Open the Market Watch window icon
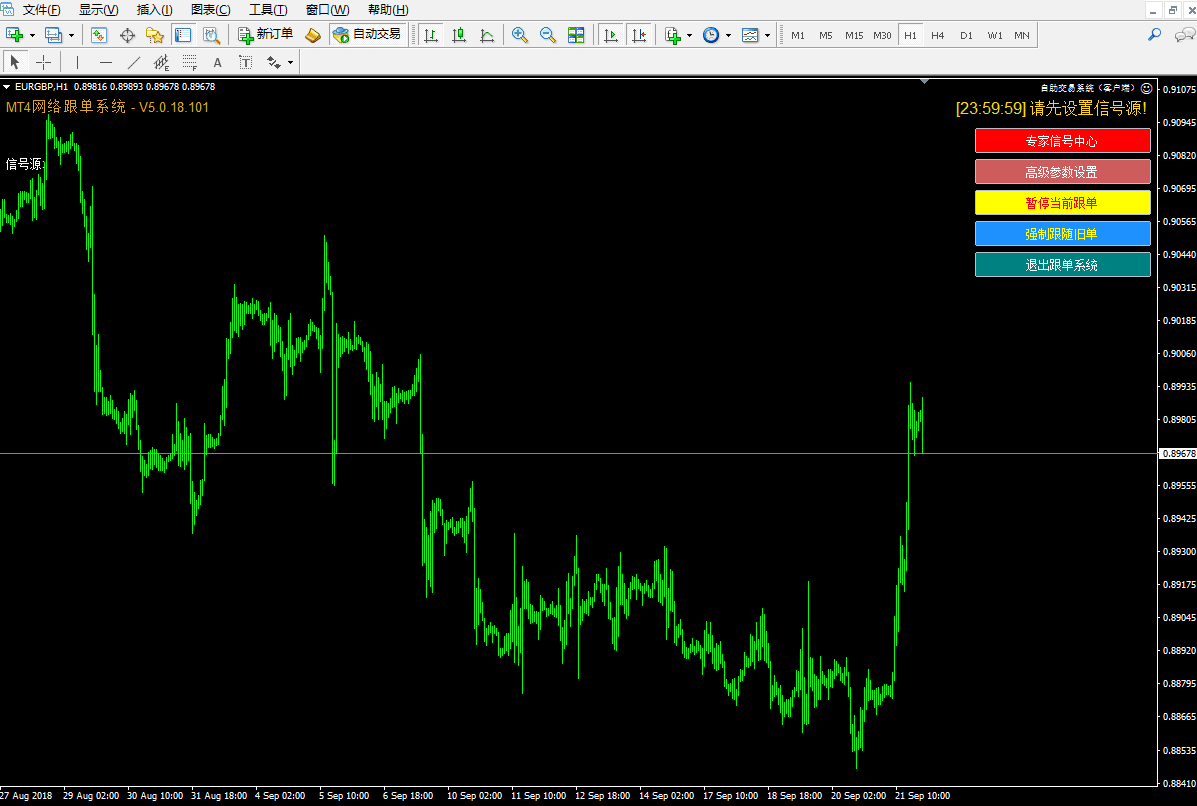This screenshot has width=1197, height=806. (99, 35)
